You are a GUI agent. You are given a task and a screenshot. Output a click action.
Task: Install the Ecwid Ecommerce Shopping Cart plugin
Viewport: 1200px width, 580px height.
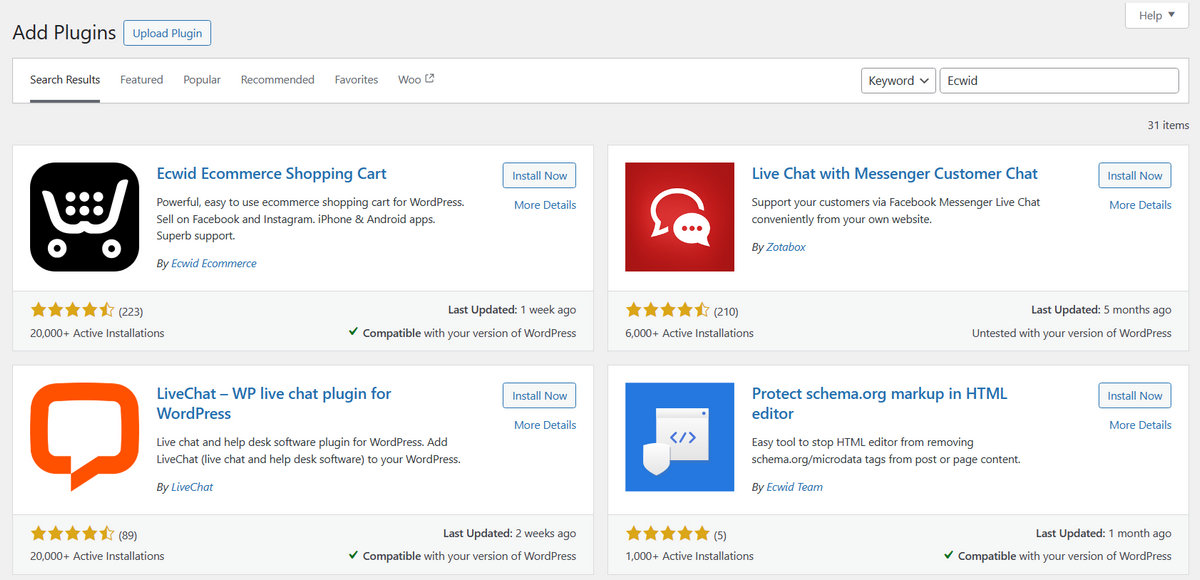point(539,175)
